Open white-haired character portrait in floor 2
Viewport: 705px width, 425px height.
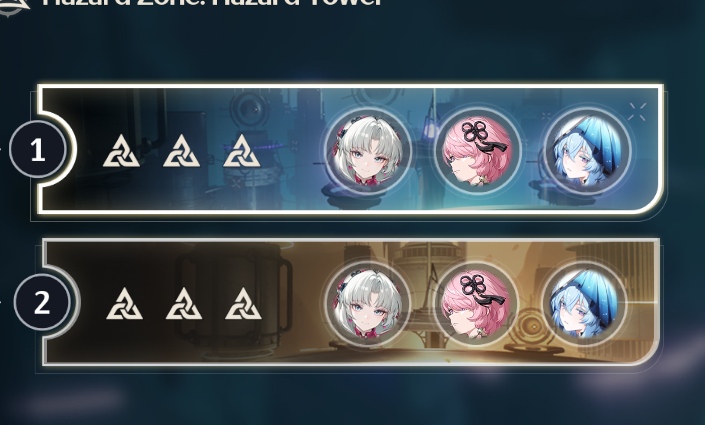point(367,303)
